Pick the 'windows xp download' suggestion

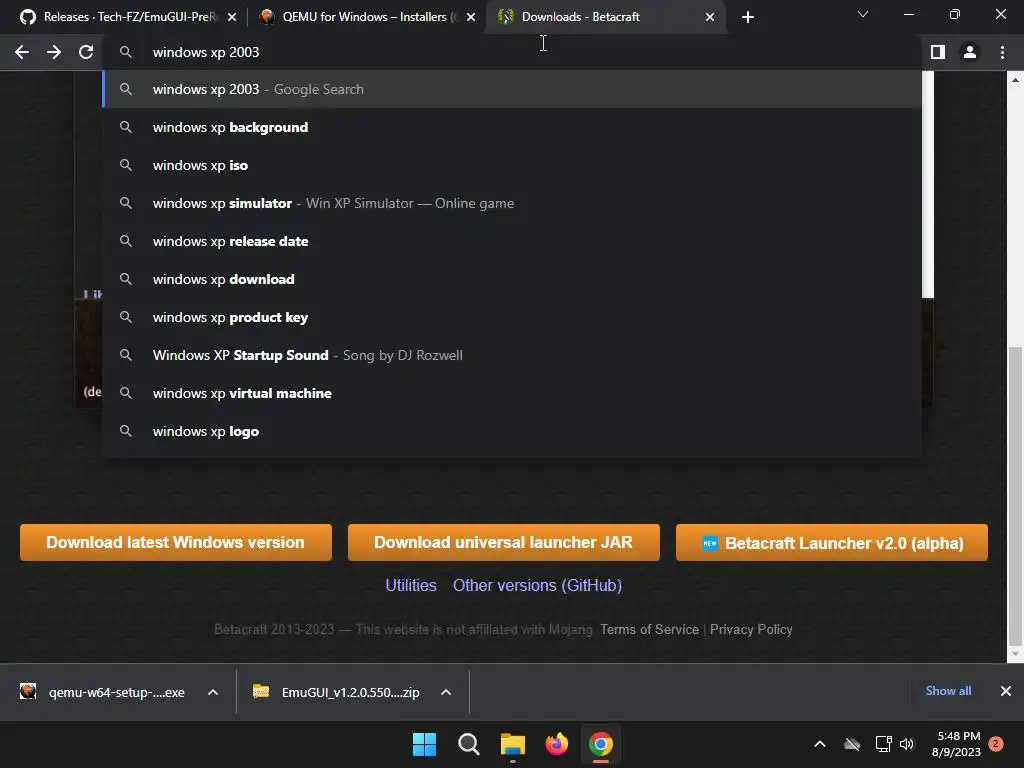click(x=513, y=279)
